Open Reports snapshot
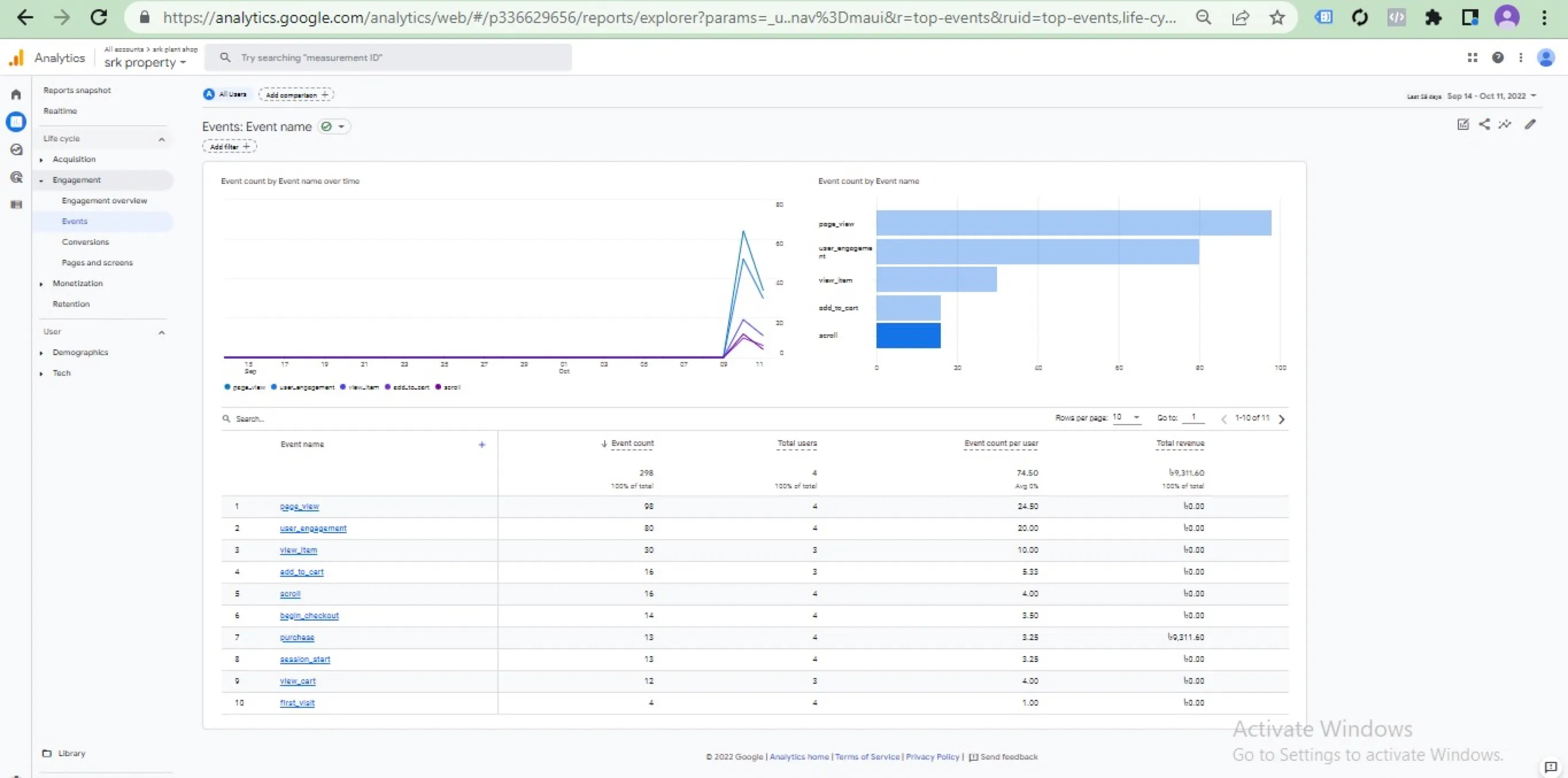This screenshot has height=778, width=1568. pyautogui.click(x=77, y=90)
